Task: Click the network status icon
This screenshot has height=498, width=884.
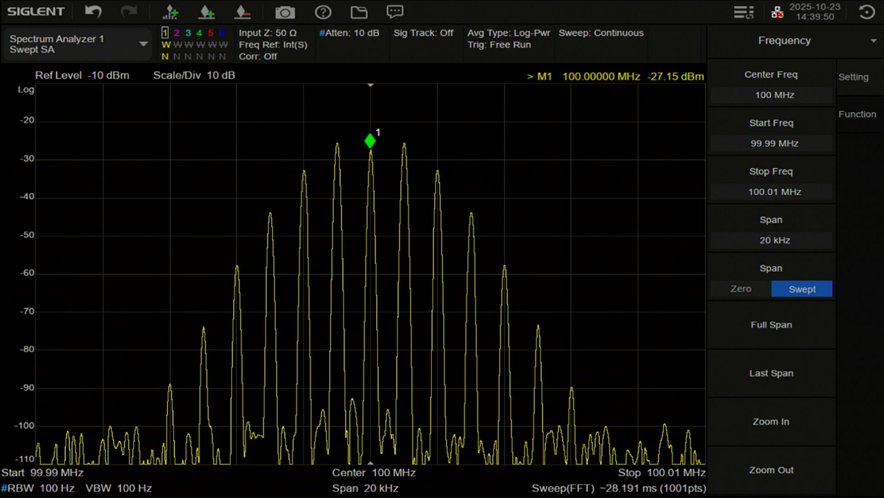Action: tap(777, 12)
